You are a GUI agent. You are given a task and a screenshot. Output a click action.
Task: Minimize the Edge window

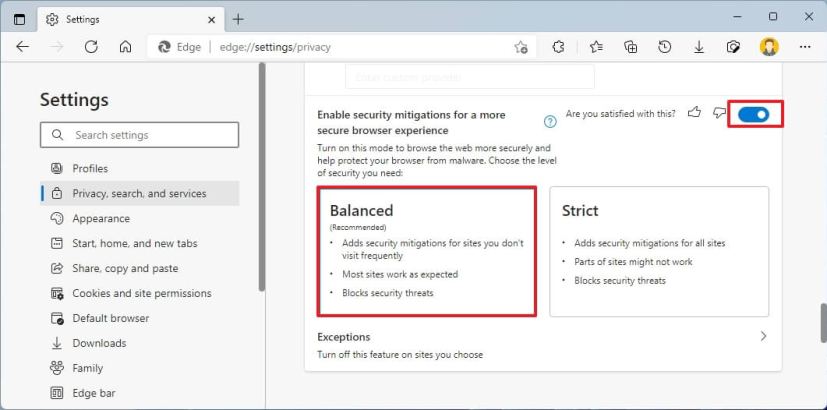[737, 17]
